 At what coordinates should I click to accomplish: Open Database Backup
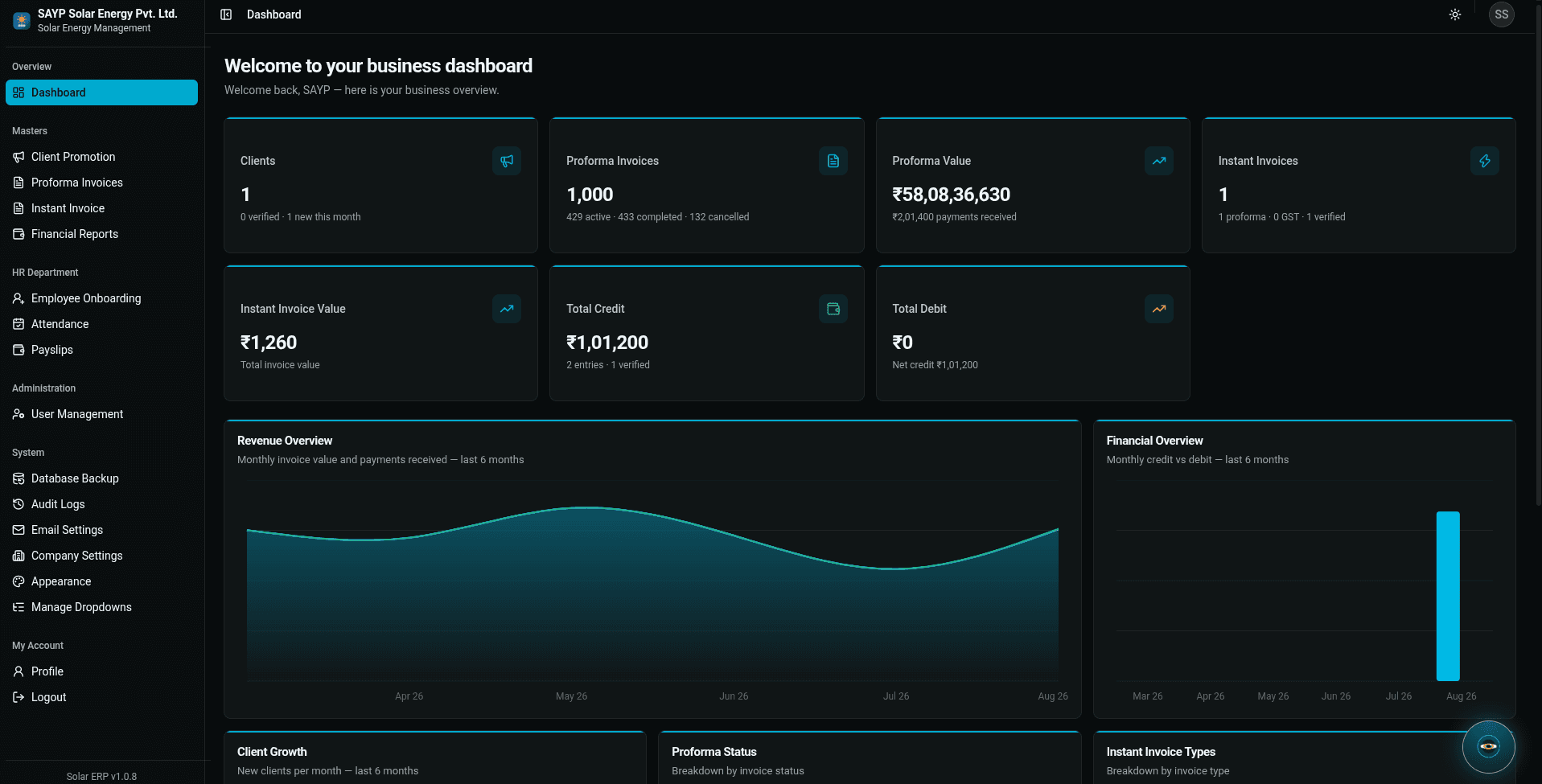101,478
